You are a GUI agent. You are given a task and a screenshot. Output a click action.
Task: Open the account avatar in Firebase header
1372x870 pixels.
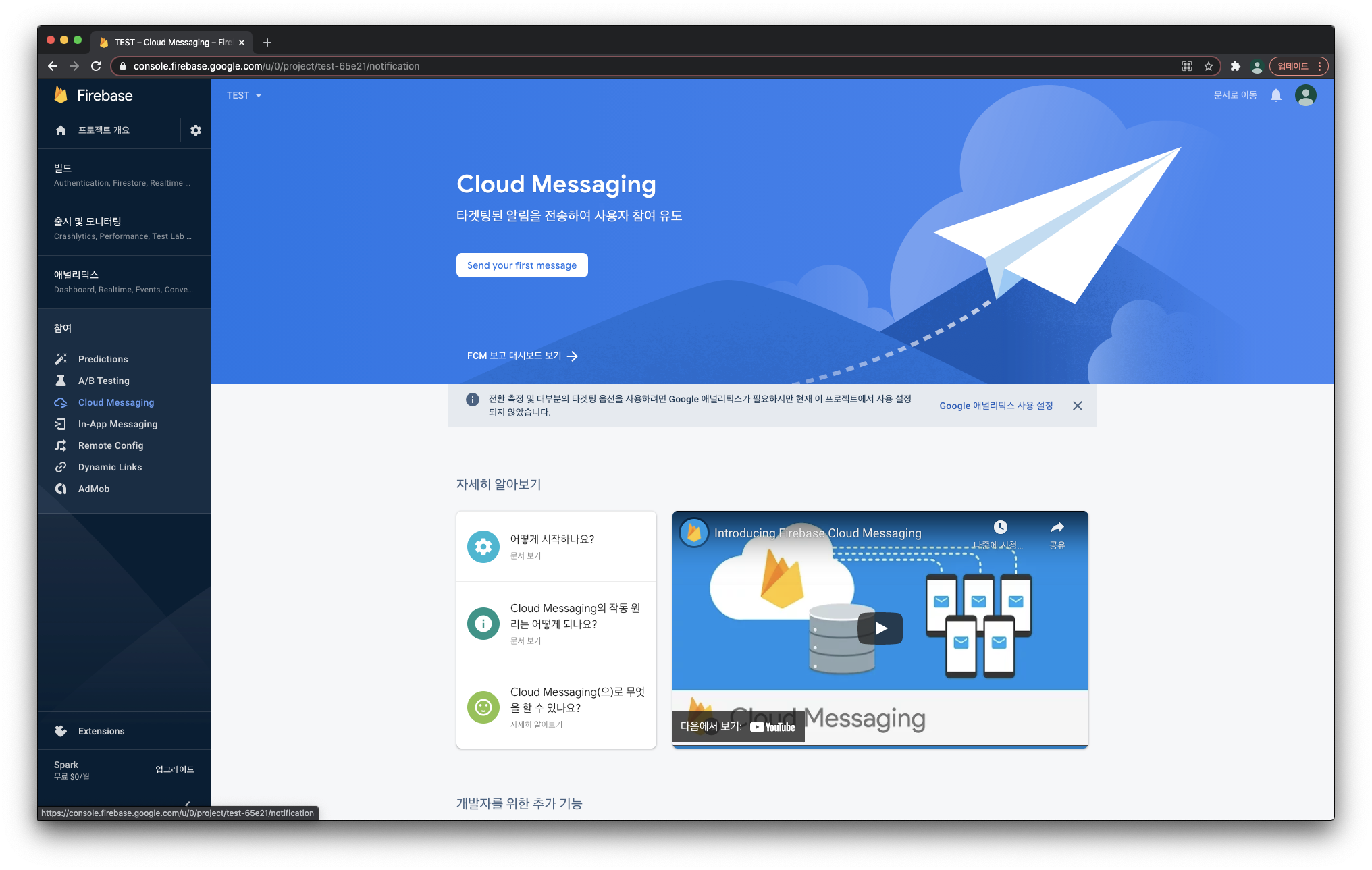1305,95
